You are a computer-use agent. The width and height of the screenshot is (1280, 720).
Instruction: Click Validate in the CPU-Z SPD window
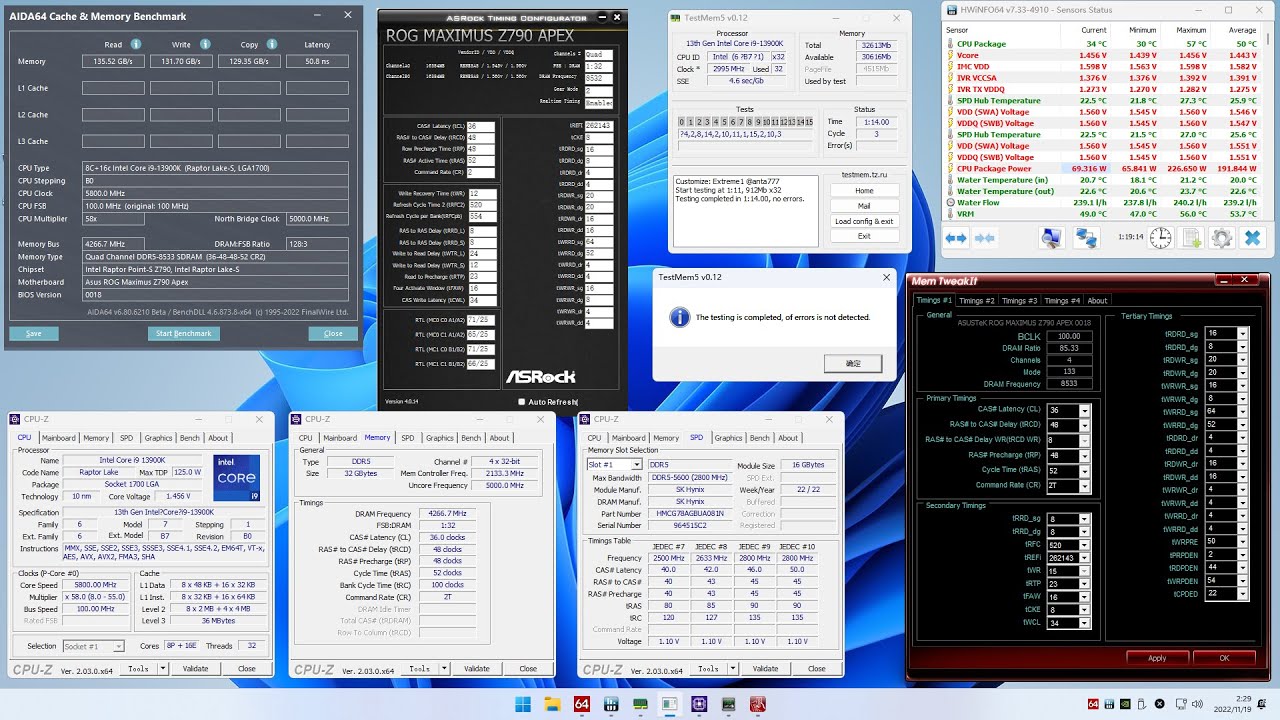click(765, 669)
